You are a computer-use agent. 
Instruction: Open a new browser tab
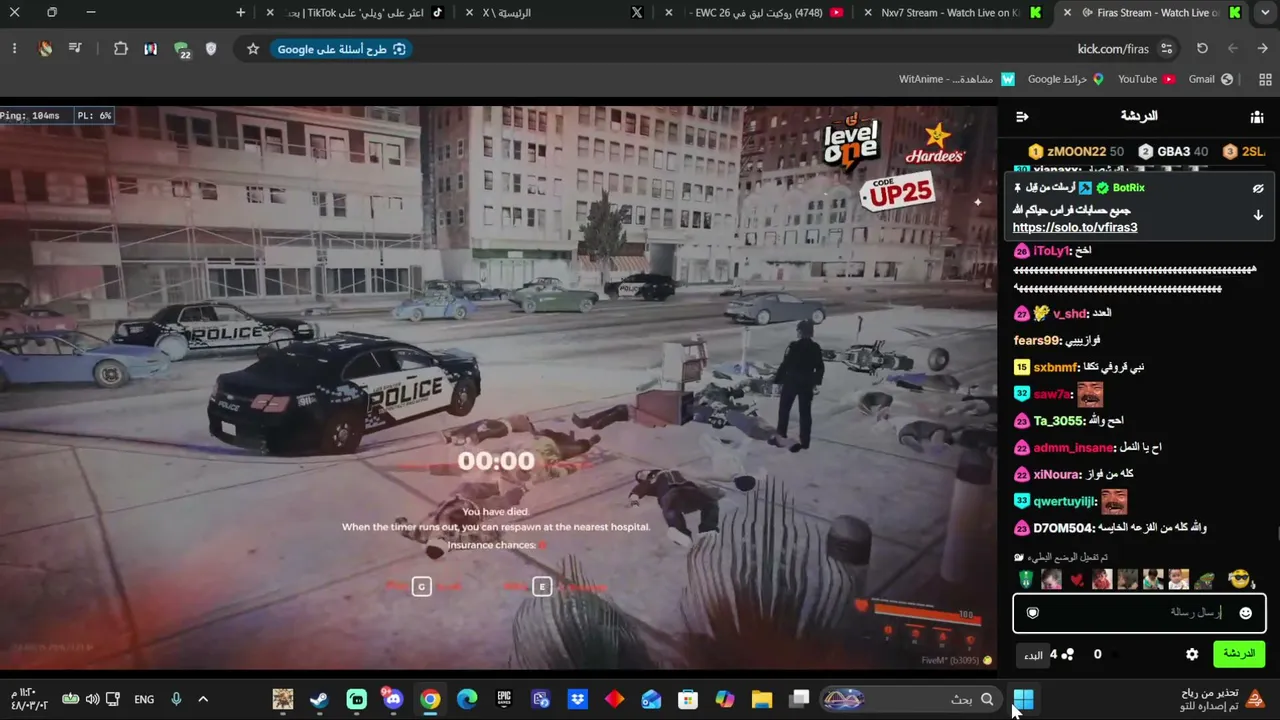pyautogui.click(x=240, y=13)
